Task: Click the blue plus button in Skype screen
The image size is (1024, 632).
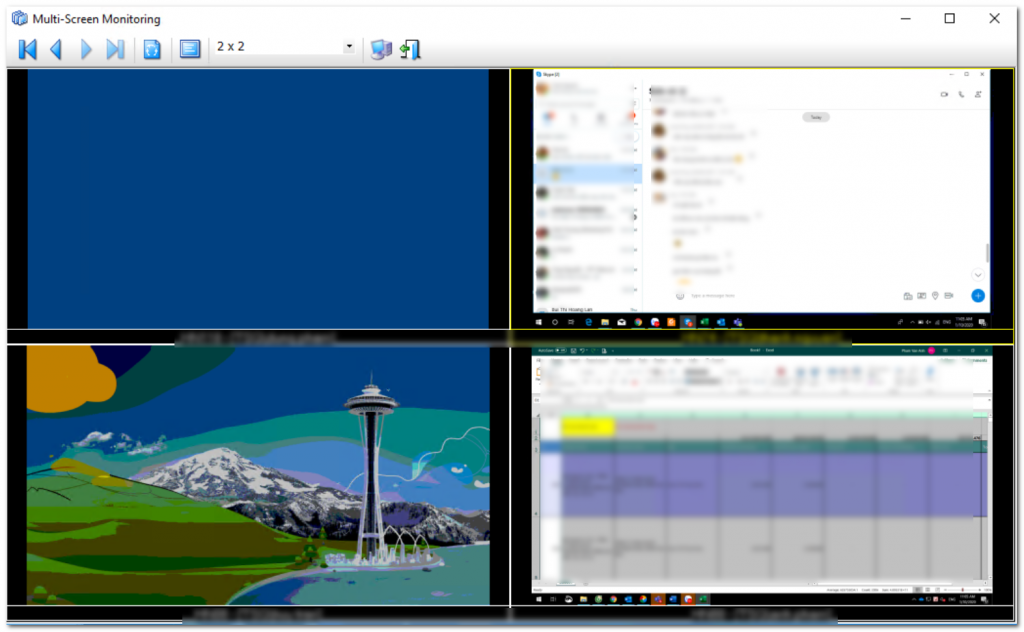Action: click(x=978, y=296)
